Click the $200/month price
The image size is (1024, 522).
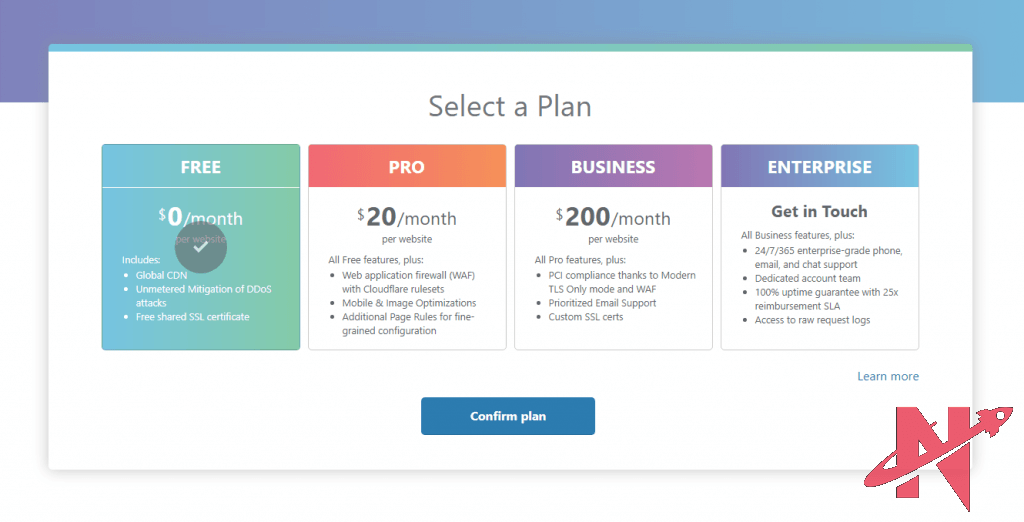tap(613, 217)
